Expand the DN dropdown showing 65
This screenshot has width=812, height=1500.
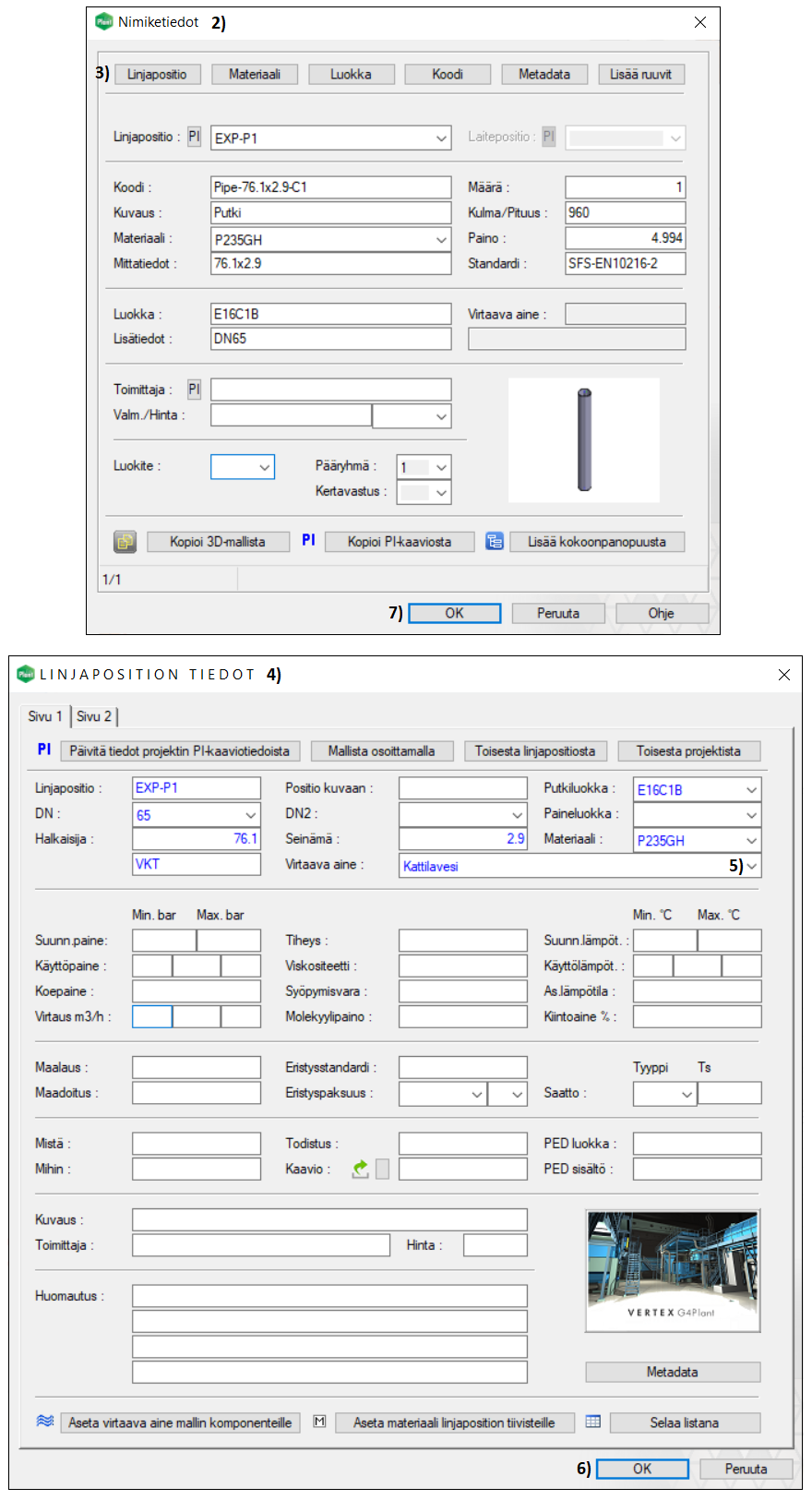point(250,815)
